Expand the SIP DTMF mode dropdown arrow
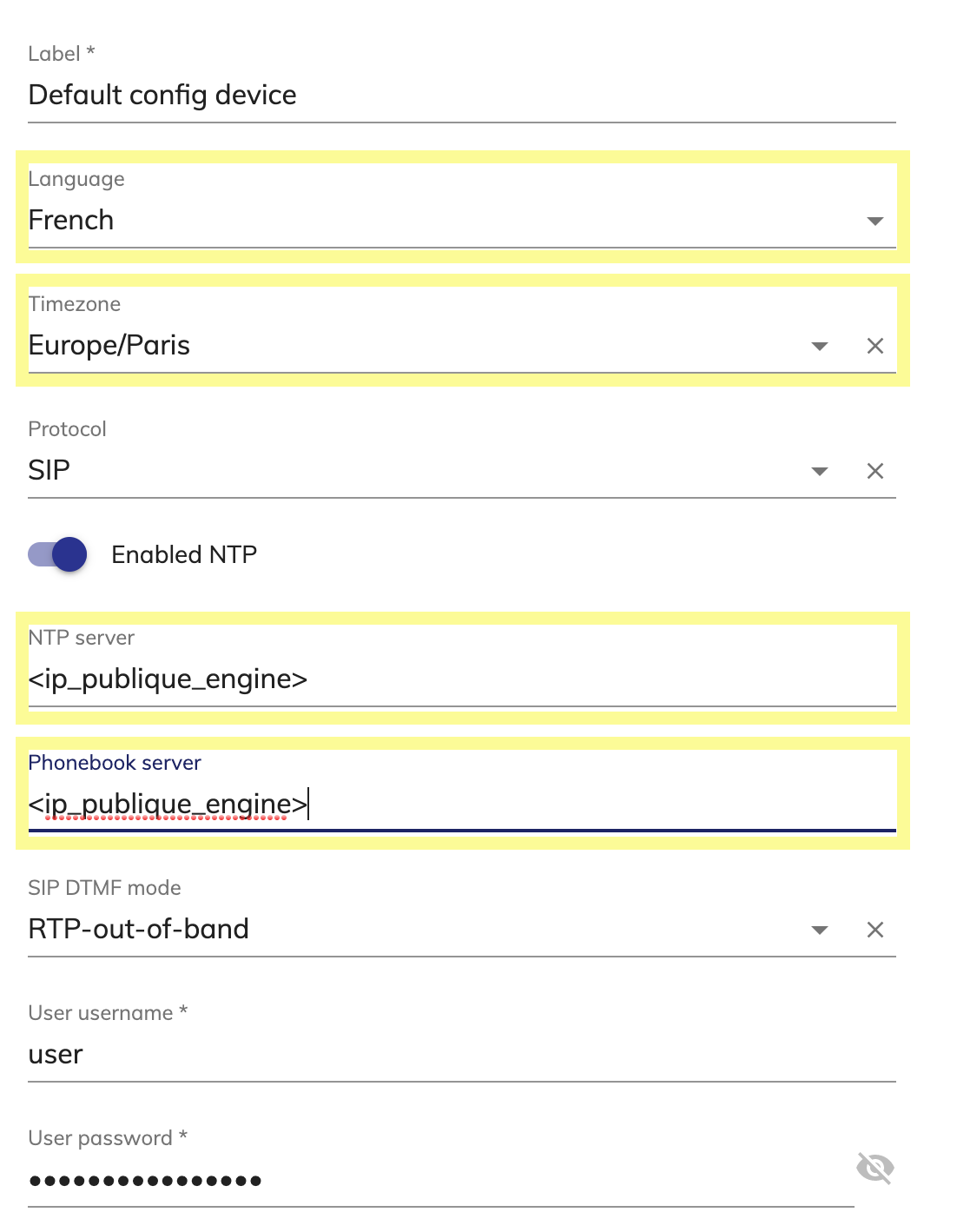This screenshot has height=1232, width=957. click(819, 930)
